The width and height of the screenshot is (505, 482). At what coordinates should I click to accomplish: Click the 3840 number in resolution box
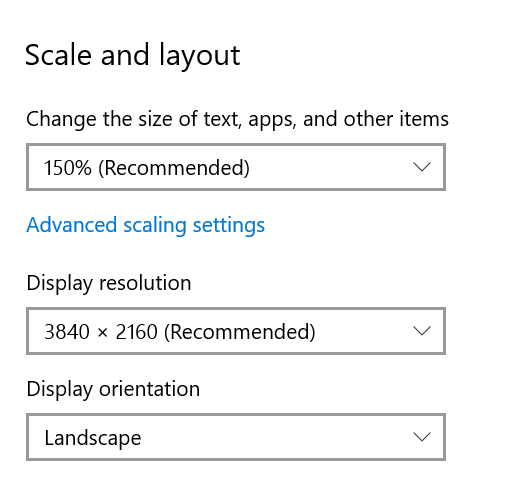coord(67,332)
